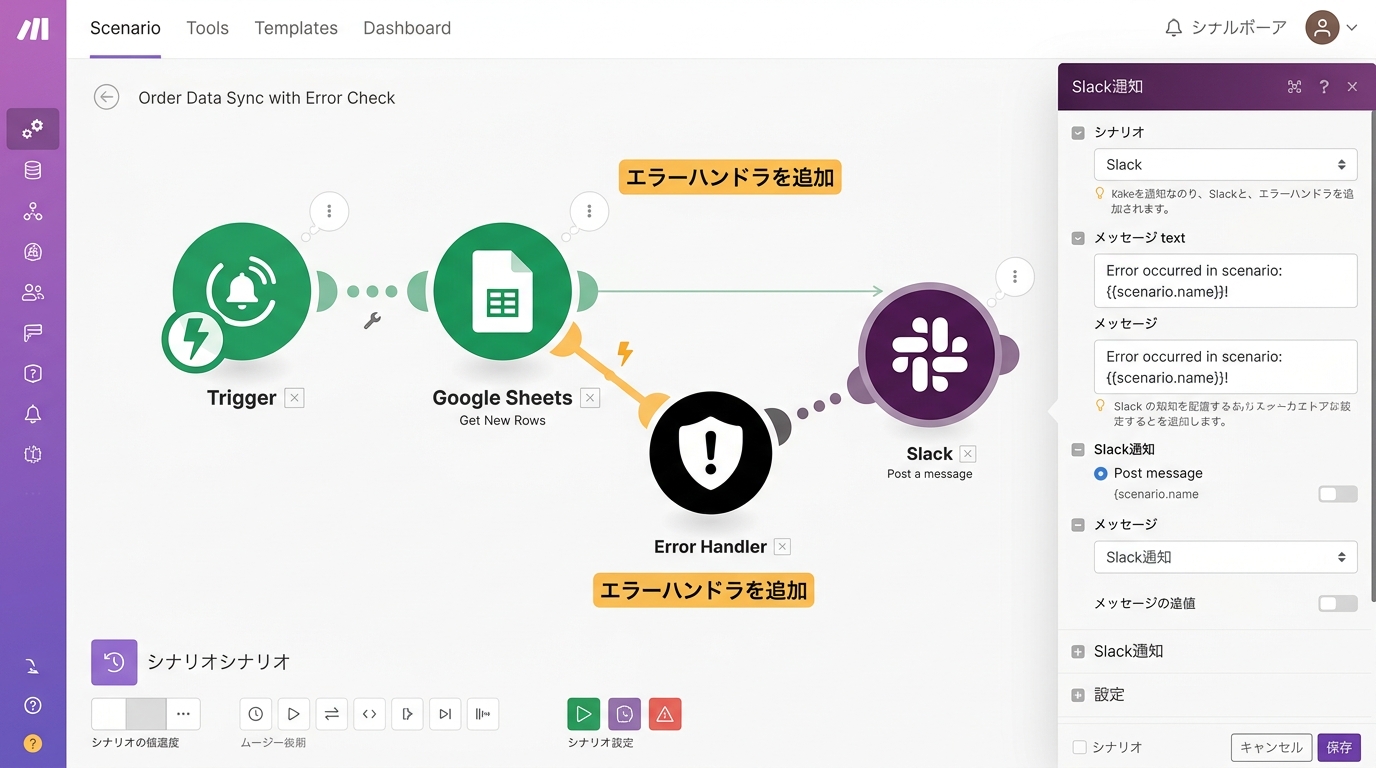Click the 保存 save button

1338,747
